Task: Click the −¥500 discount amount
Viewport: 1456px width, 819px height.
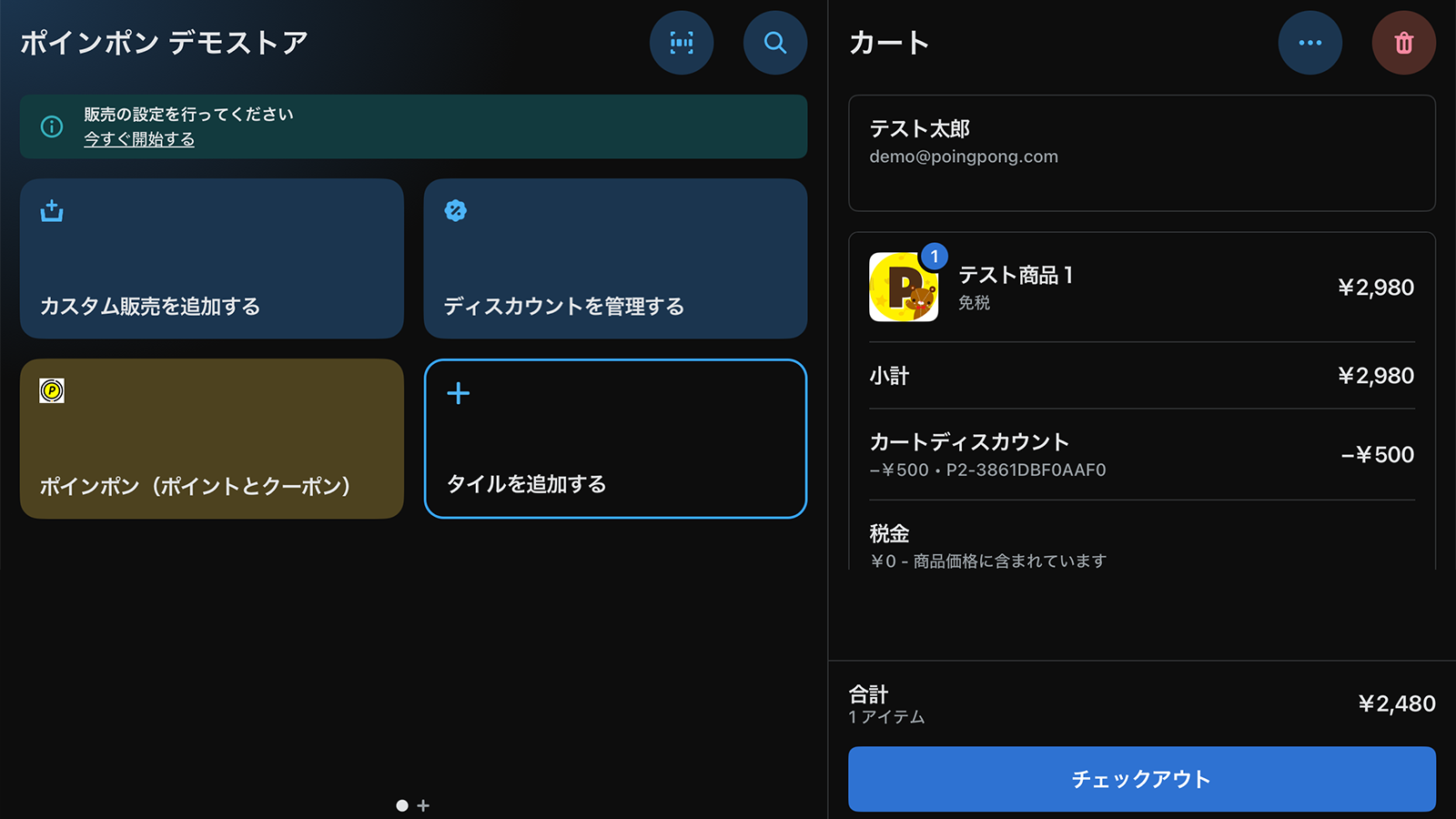Action: click(x=1378, y=455)
